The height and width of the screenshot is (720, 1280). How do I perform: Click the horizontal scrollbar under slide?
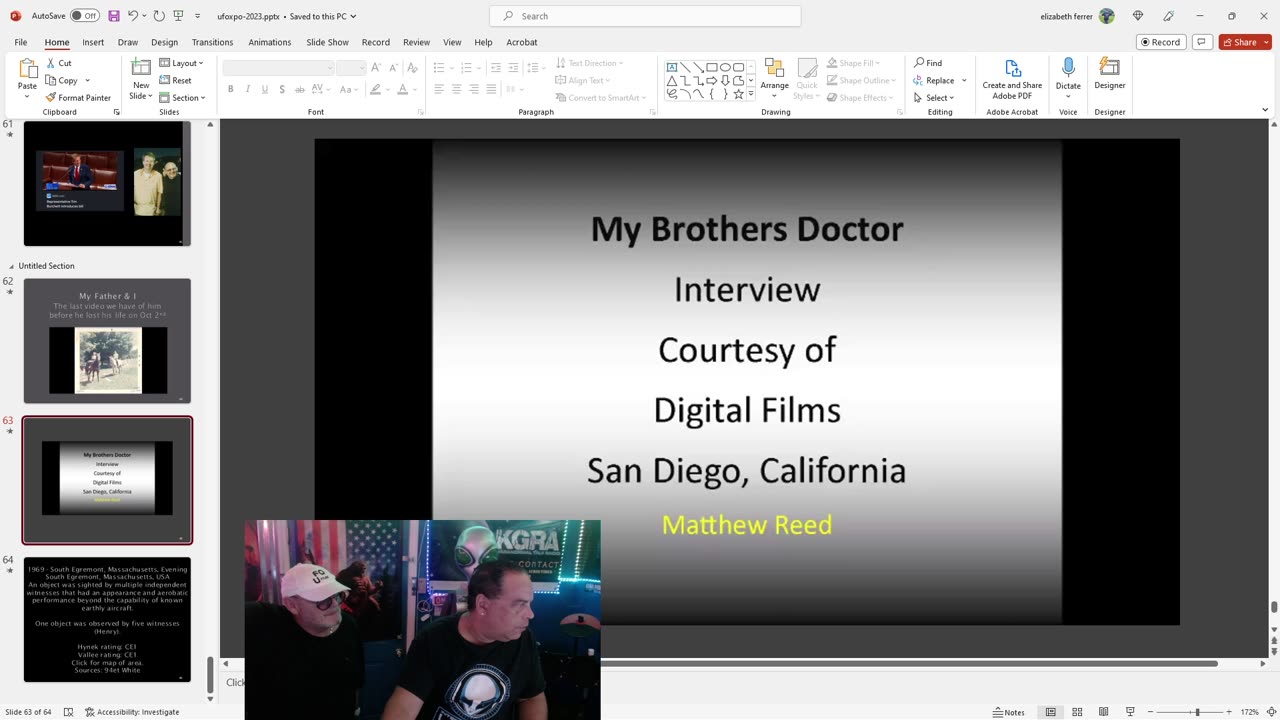tap(910, 663)
